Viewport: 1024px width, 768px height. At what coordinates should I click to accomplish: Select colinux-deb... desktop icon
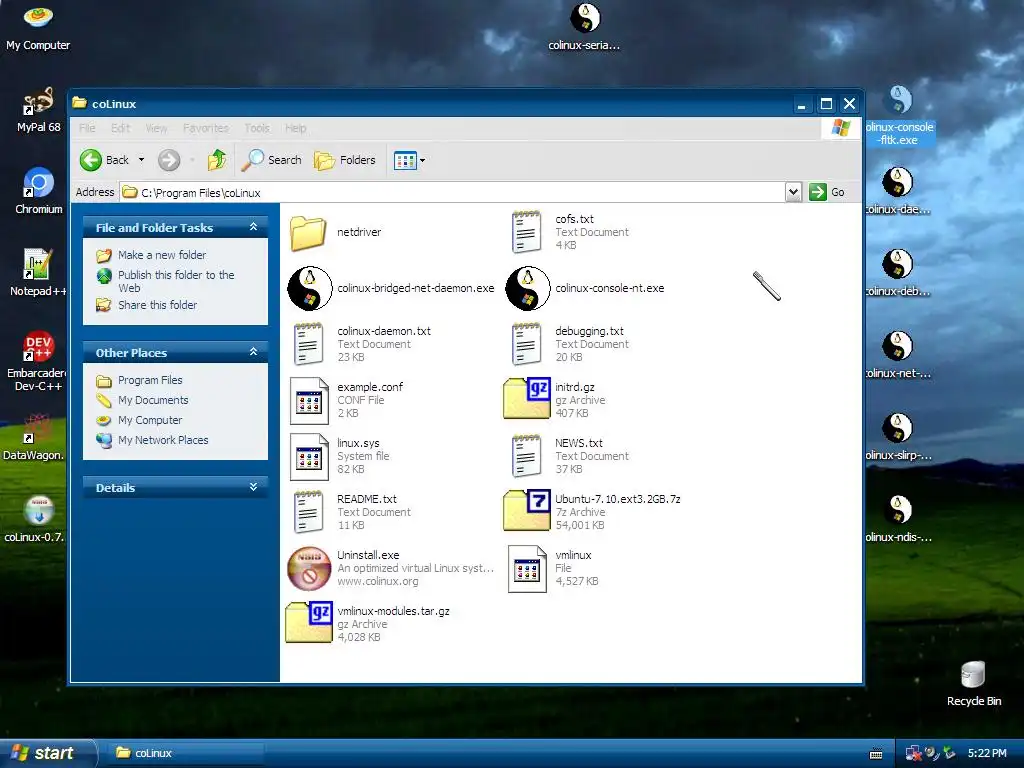[x=898, y=272]
